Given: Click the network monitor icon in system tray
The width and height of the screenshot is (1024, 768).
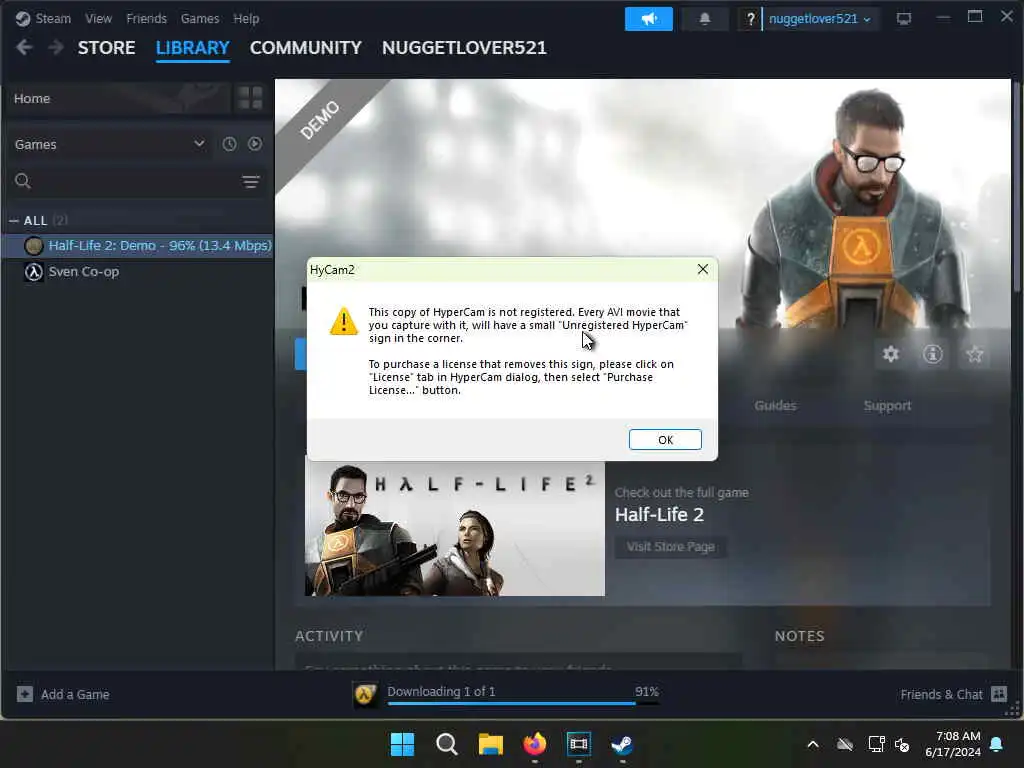Looking at the screenshot, I should coord(876,744).
